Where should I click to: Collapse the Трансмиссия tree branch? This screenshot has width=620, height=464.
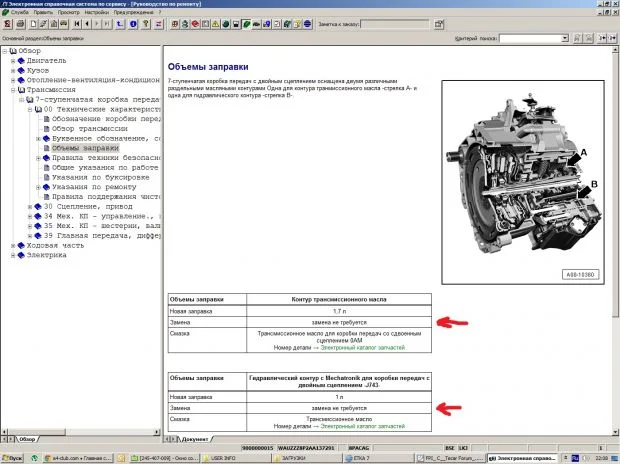coord(13,90)
